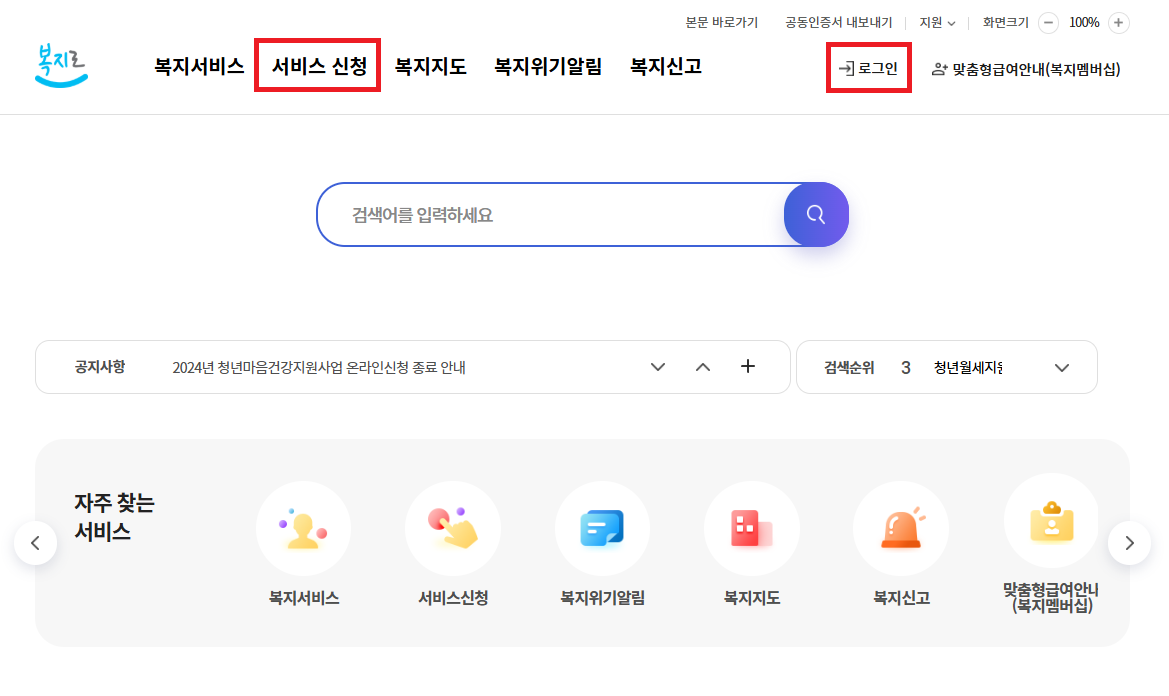Select the 복지서비스 icon in frequently used services
1169x696 pixels.
pos(303,528)
